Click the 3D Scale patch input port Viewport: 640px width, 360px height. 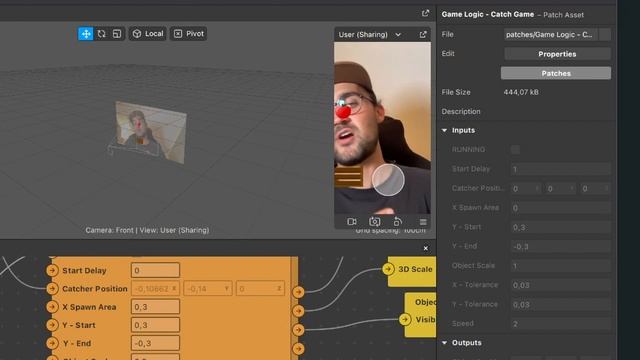389,269
